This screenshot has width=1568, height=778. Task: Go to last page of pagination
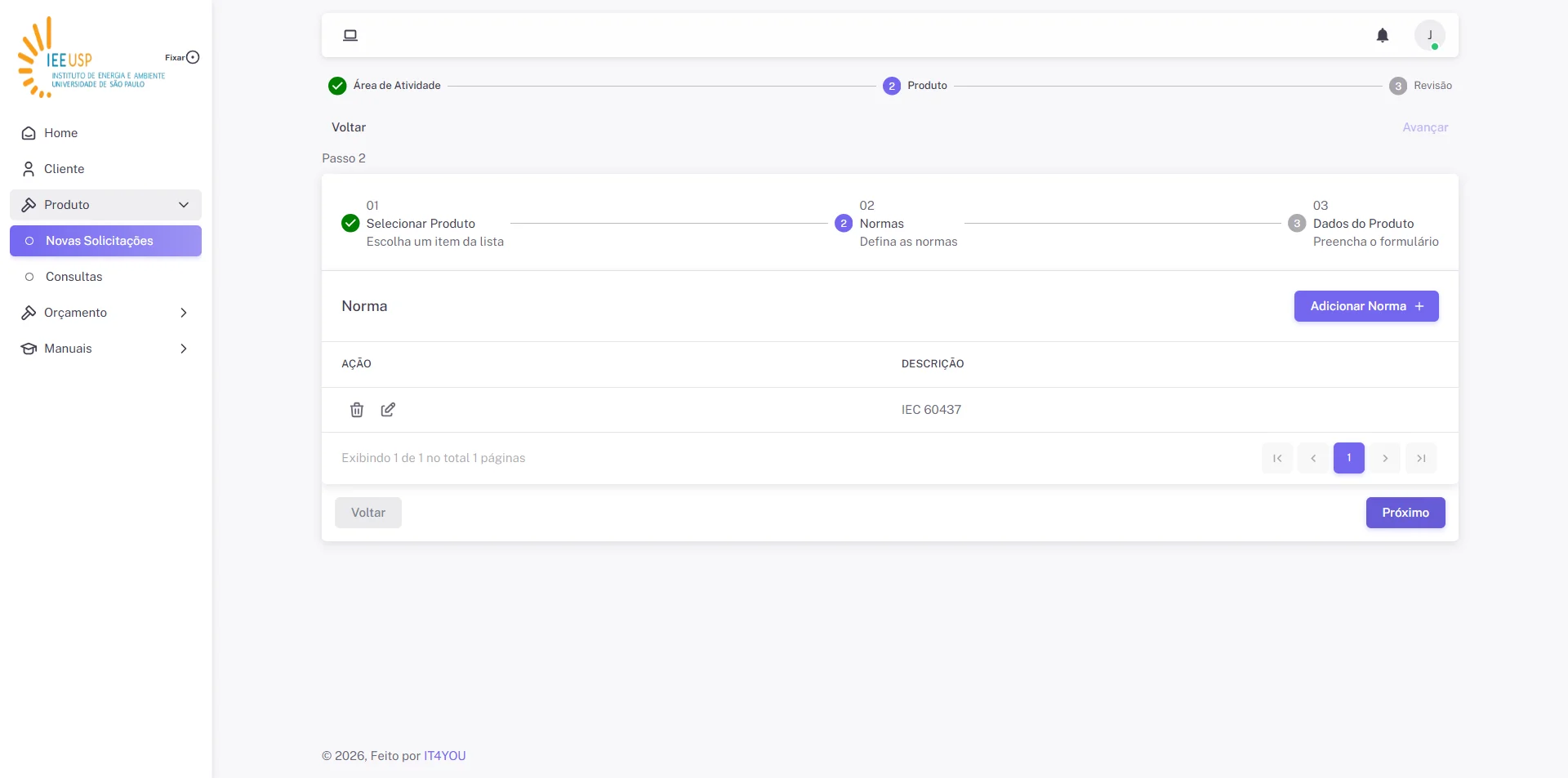pos(1421,458)
